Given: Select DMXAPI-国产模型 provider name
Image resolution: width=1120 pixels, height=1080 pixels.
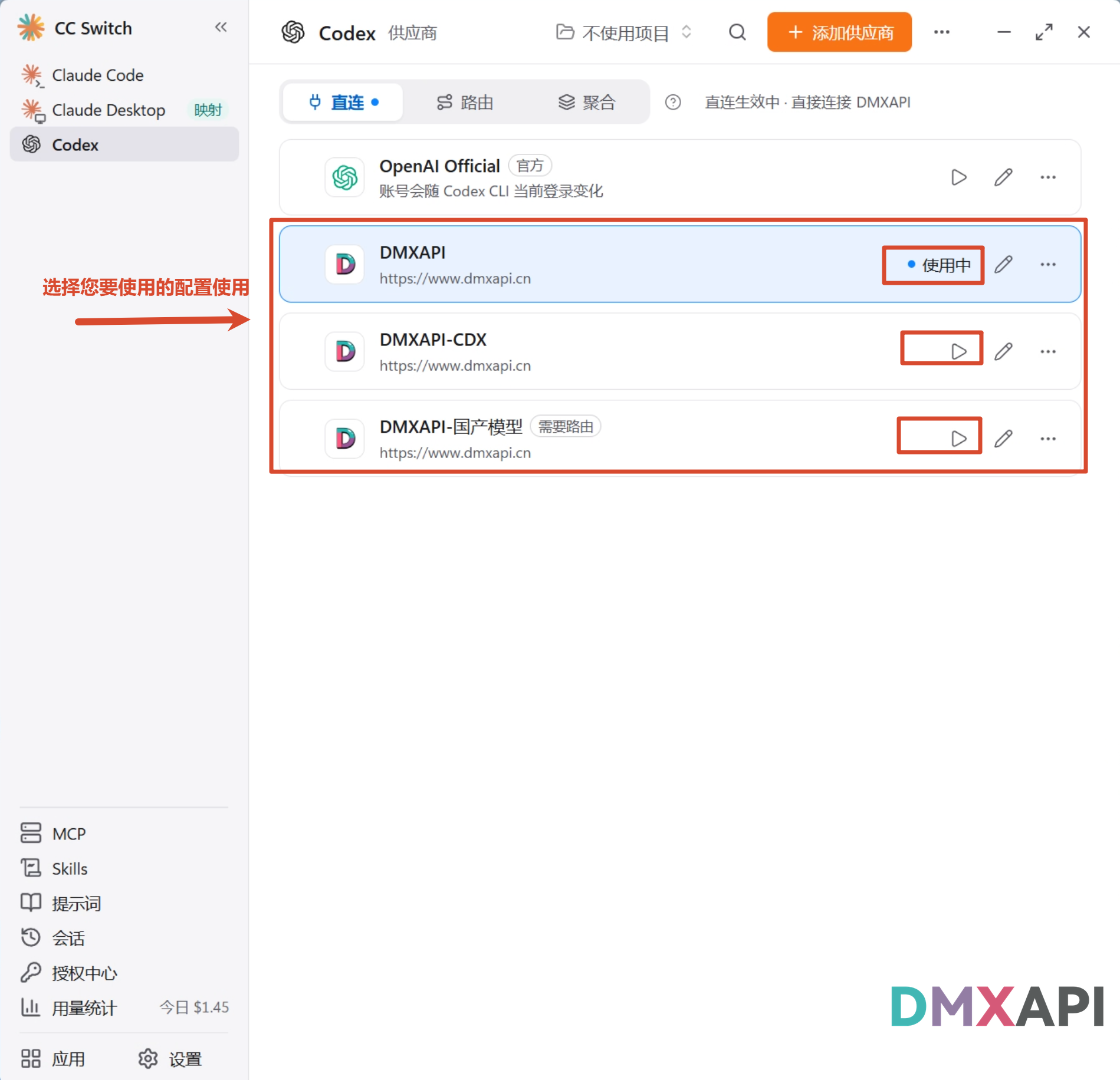Looking at the screenshot, I should click(451, 427).
